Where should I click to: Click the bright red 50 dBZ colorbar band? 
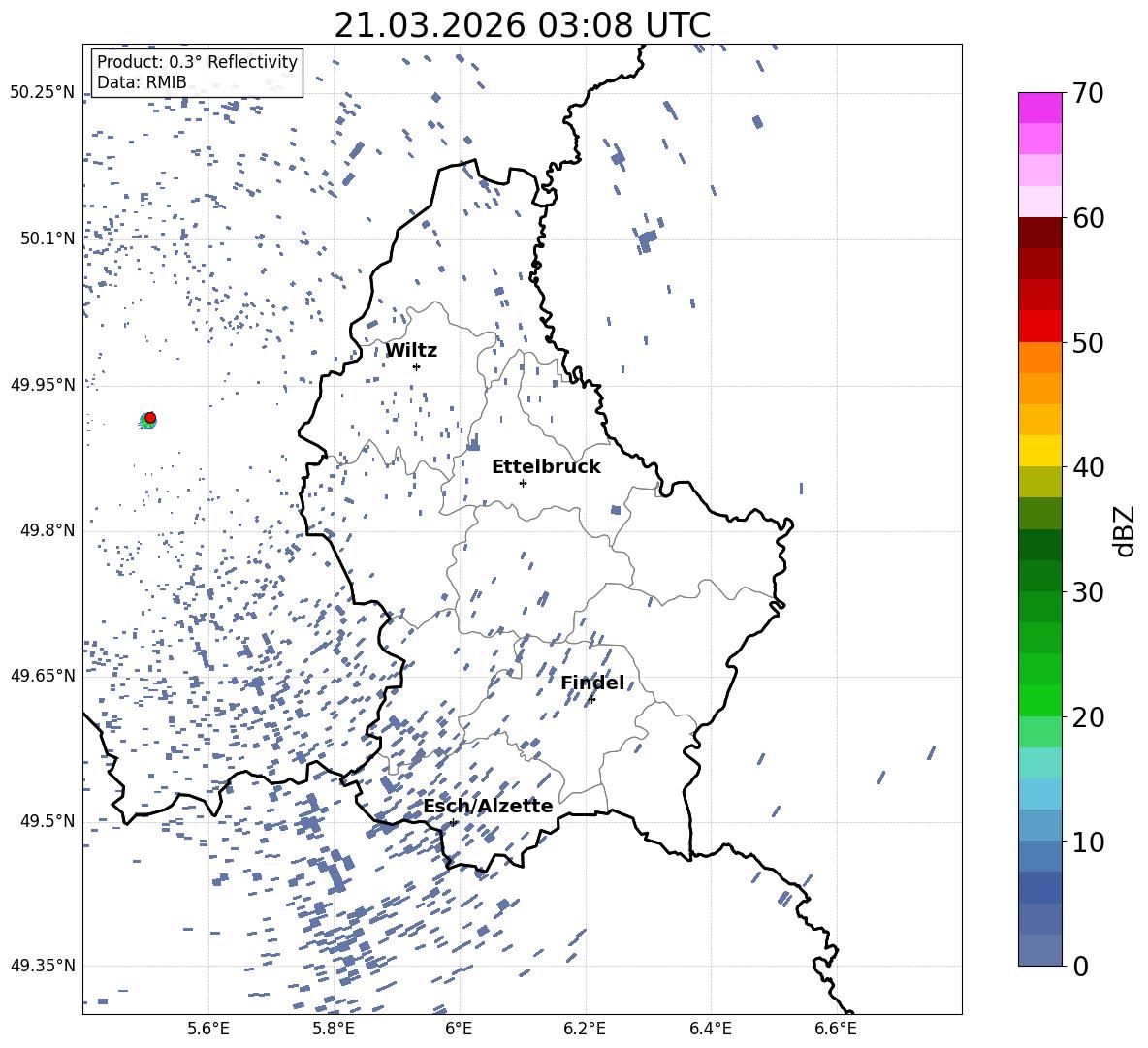click(x=1039, y=327)
